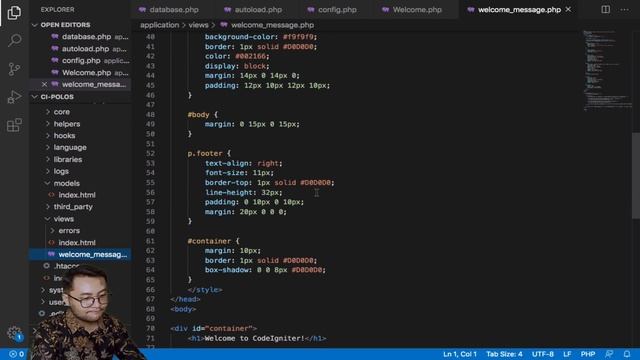Click the views breadcrumb
This screenshot has width=640, height=360.
coord(198,25)
